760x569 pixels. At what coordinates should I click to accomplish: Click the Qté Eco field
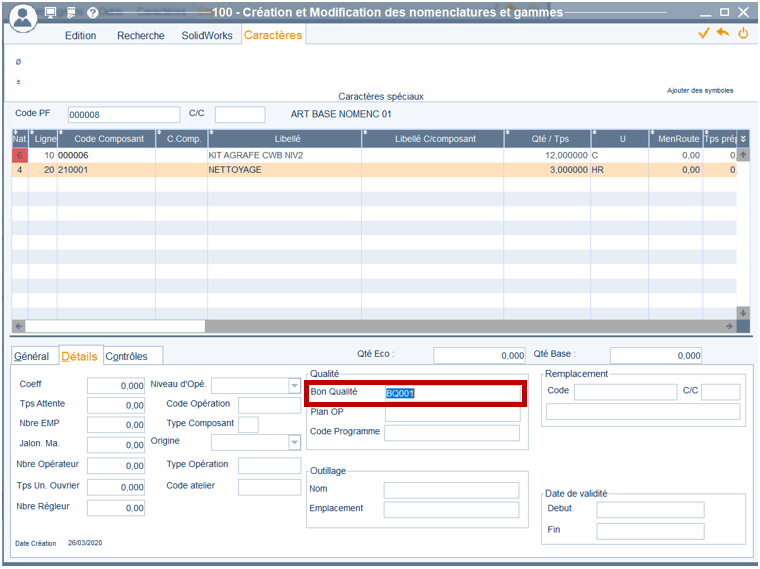click(x=479, y=355)
